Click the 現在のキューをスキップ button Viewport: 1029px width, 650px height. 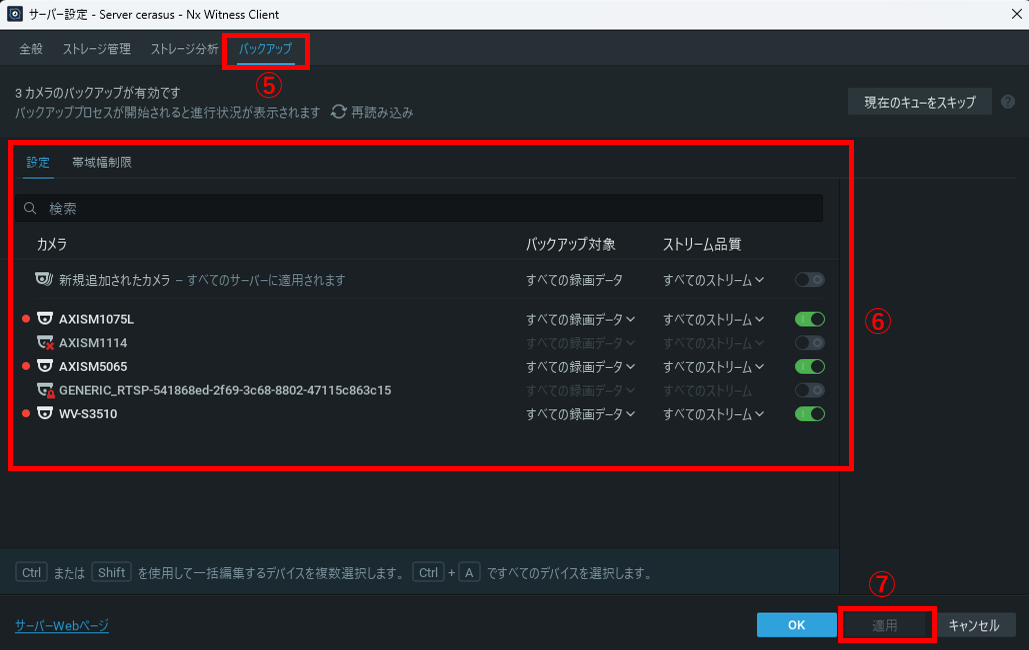919,102
